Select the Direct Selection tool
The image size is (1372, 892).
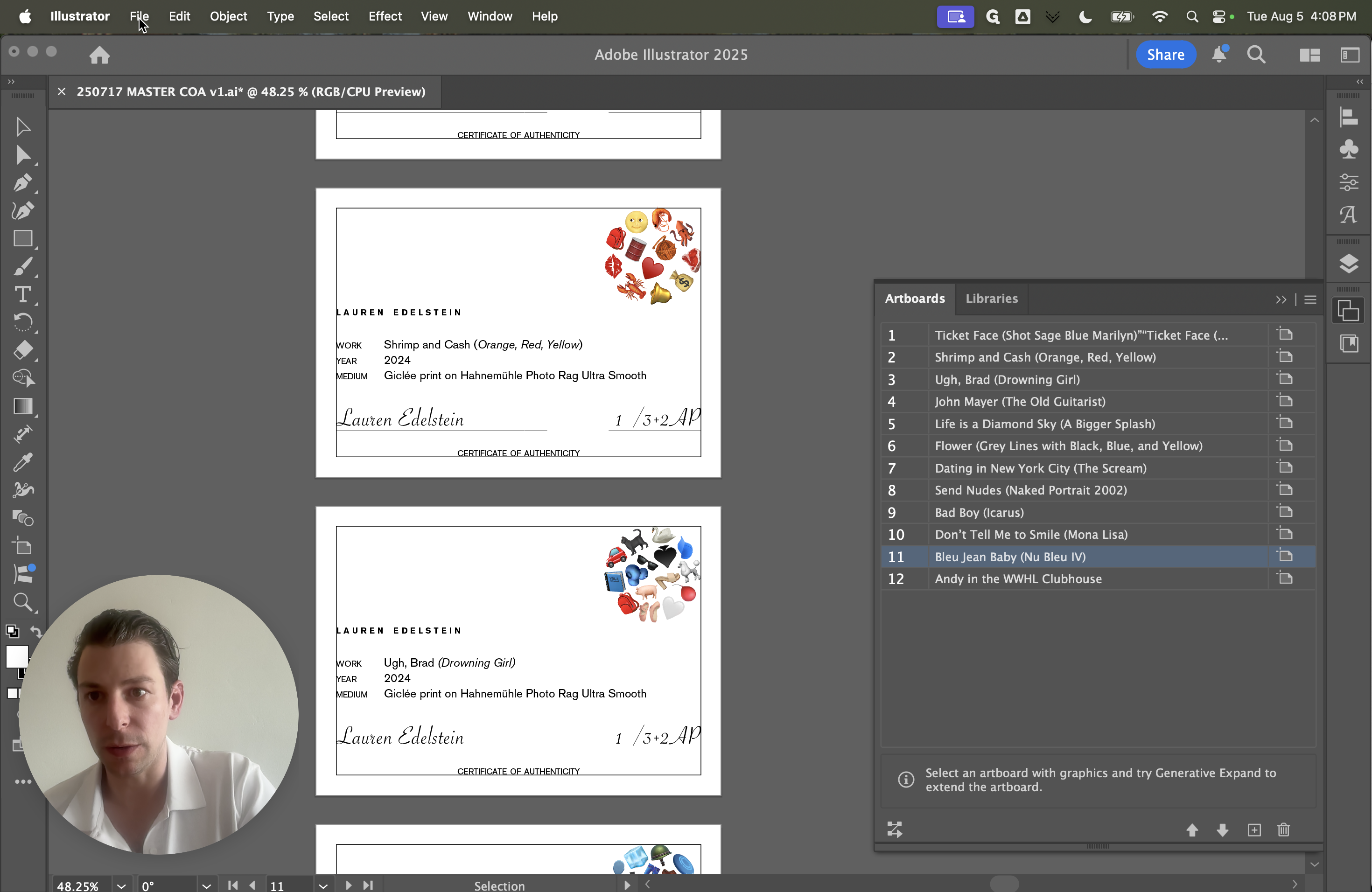click(23, 155)
